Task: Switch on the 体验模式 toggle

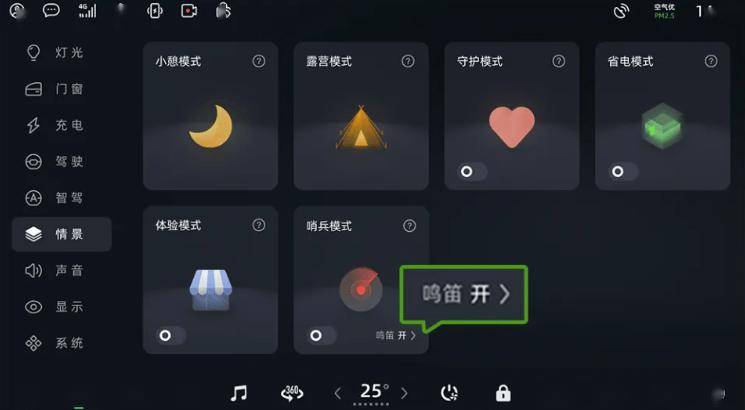Action: click(x=171, y=336)
